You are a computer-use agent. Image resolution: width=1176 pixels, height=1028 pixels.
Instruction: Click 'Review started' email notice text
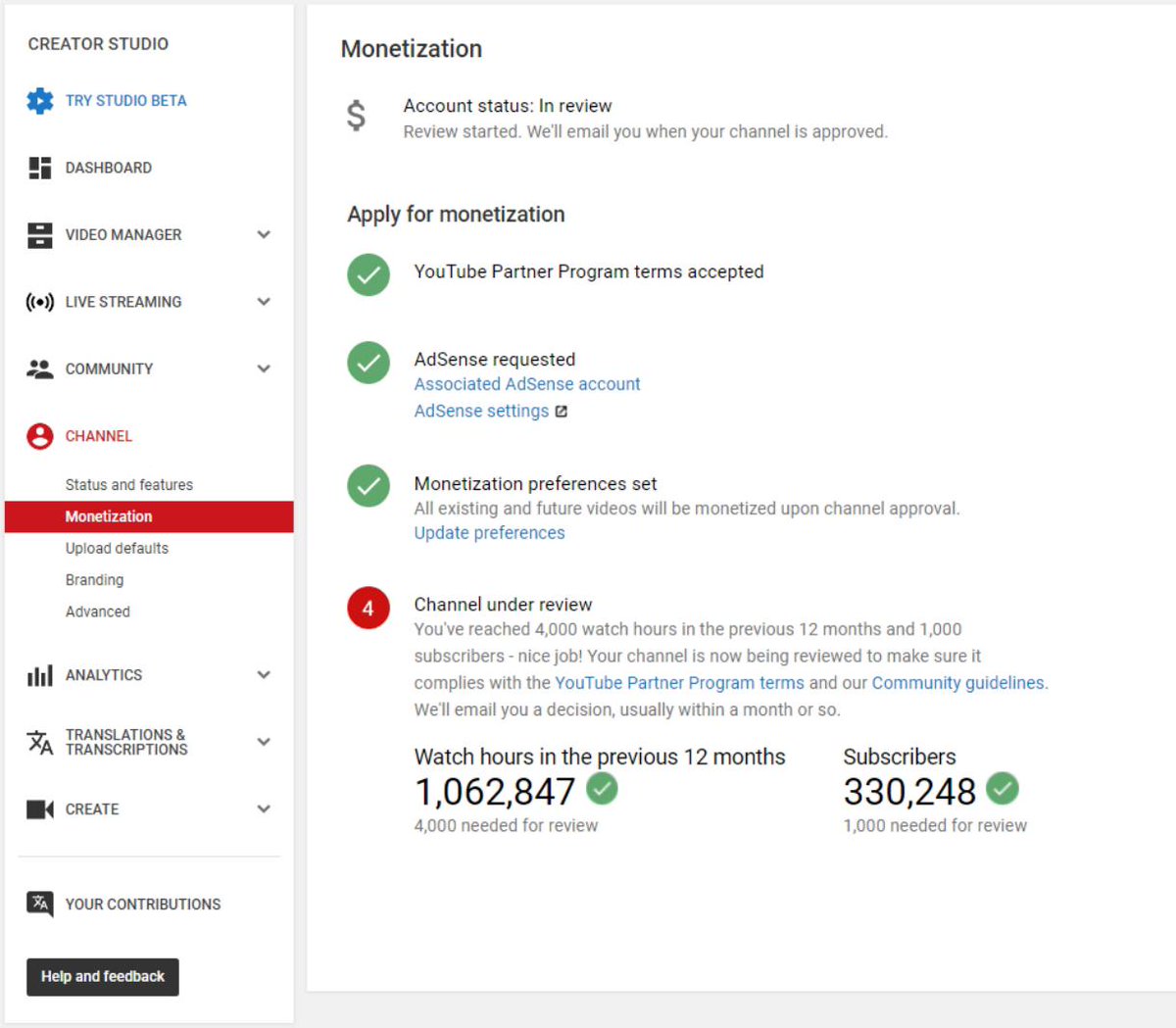click(x=646, y=132)
